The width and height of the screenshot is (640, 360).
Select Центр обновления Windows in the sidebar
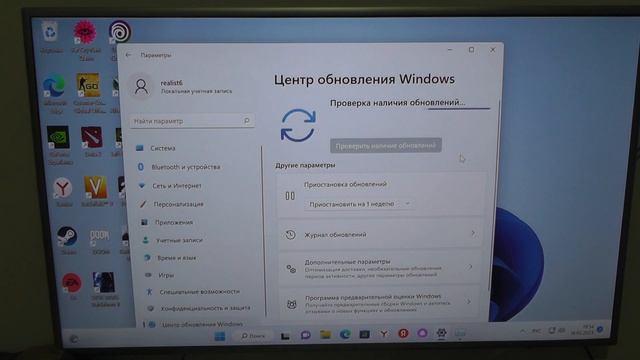[203, 324]
